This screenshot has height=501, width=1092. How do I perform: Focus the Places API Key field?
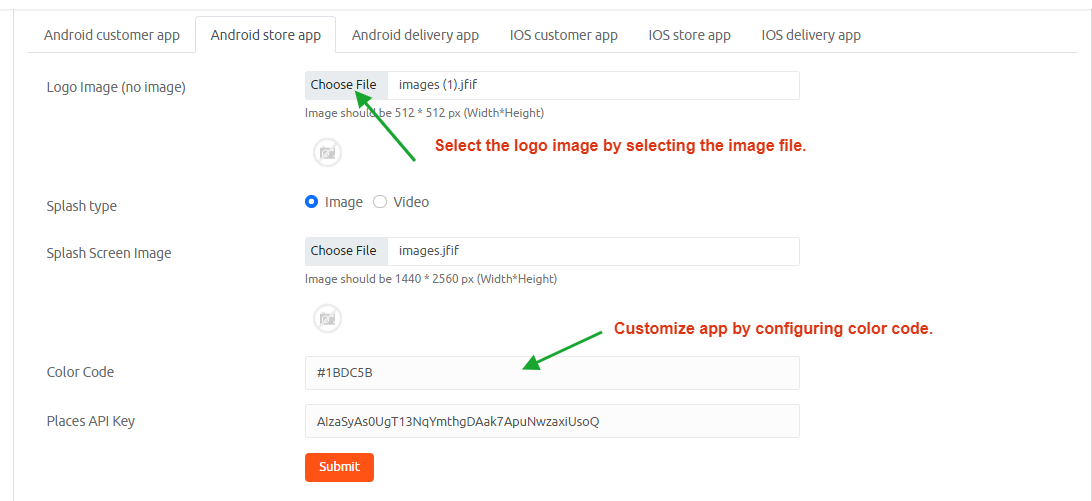pos(552,421)
